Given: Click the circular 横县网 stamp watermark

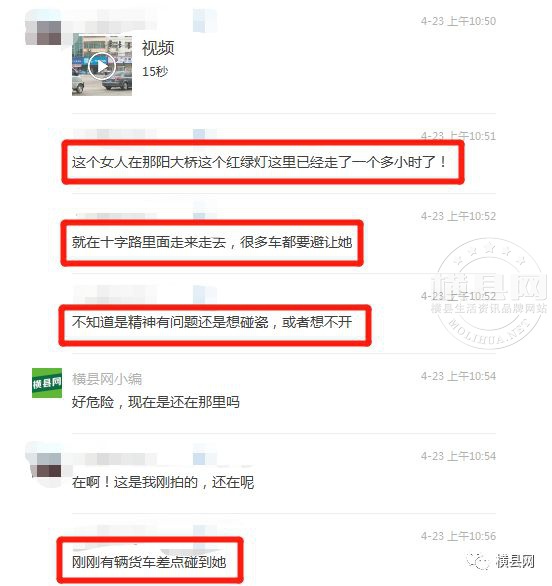Looking at the screenshot, I should tap(490, 293).
